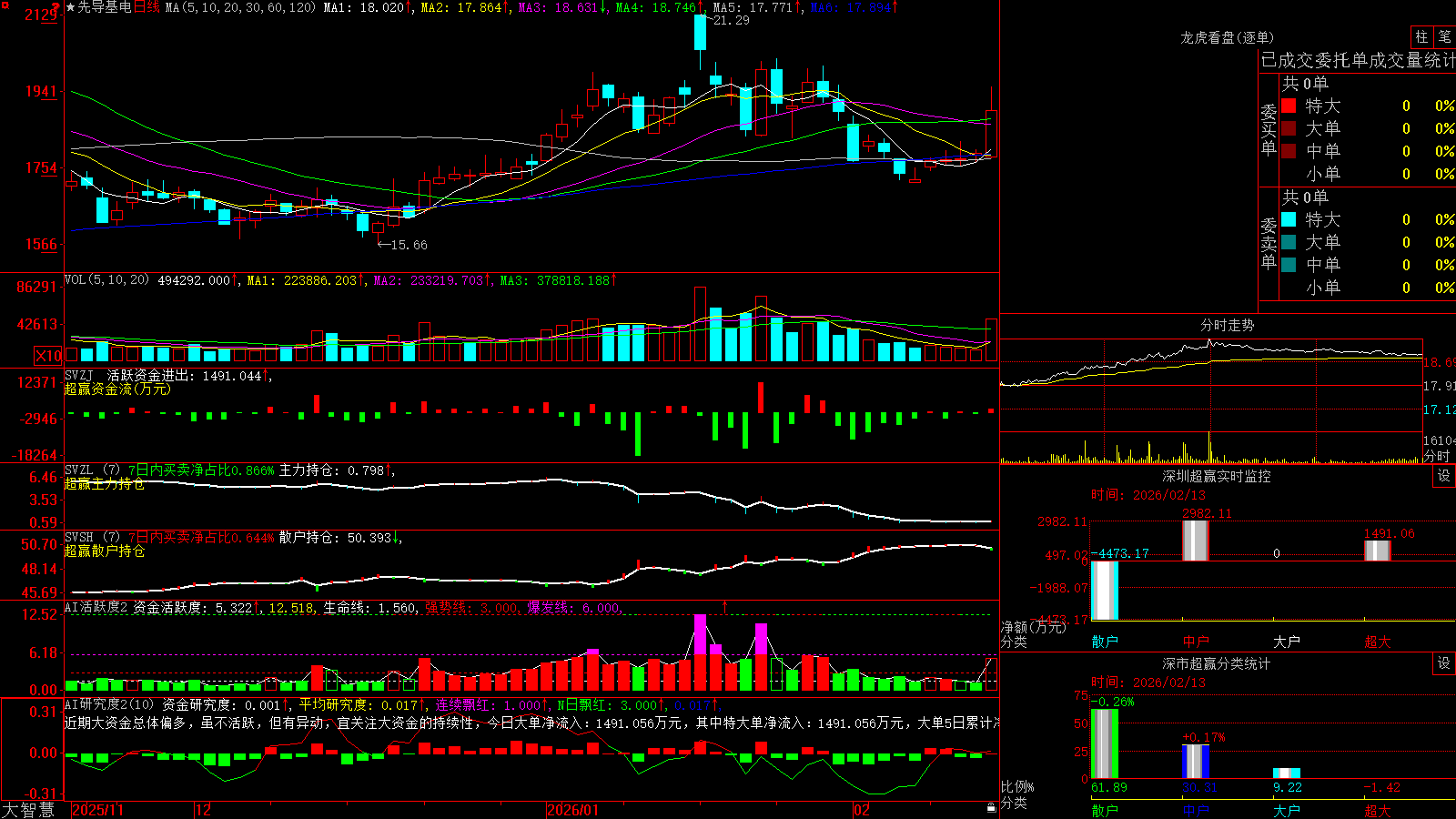Screen dimensions: 1456x819
Task: Click the 爆发线: 6.000 value
Action: click(573, 607)
